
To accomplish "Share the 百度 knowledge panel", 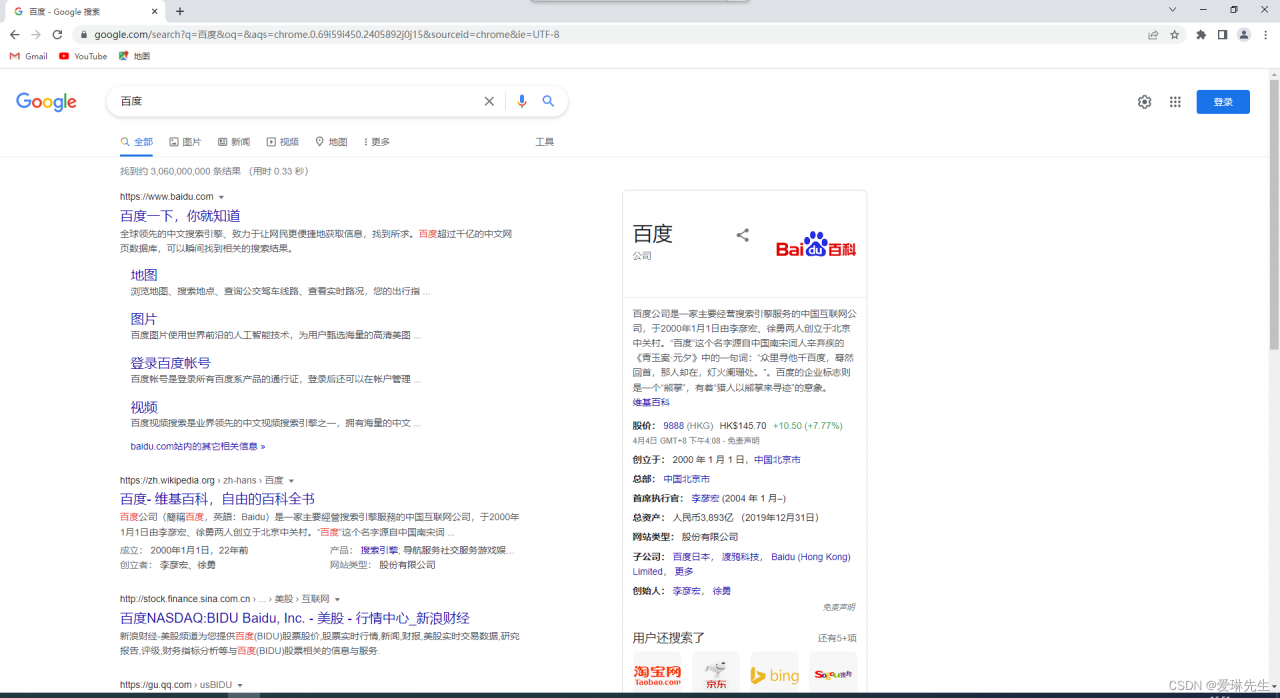I will (742, 235).
